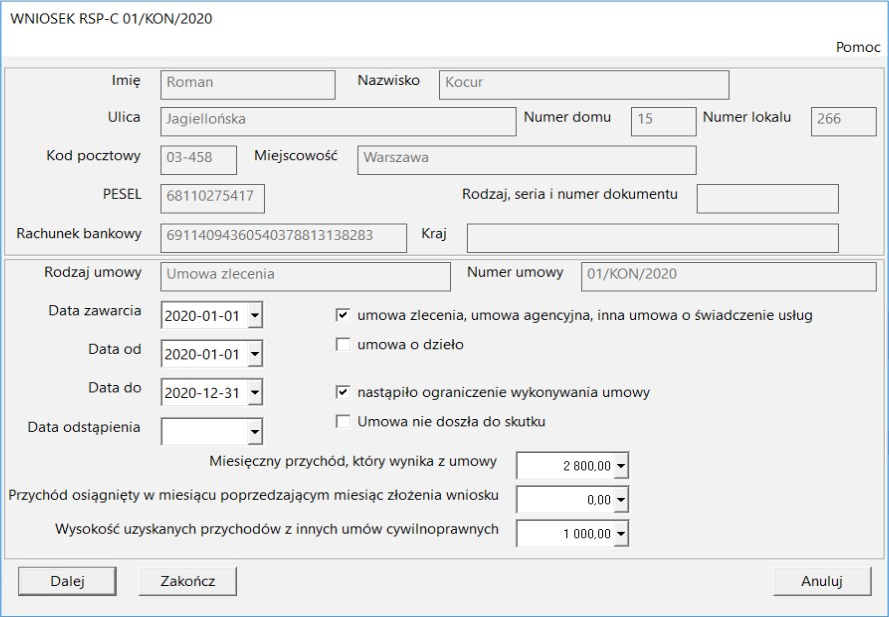Focus the document type, series and number field
This screenshot has width=889, height=617.
[x=767, y=199]
